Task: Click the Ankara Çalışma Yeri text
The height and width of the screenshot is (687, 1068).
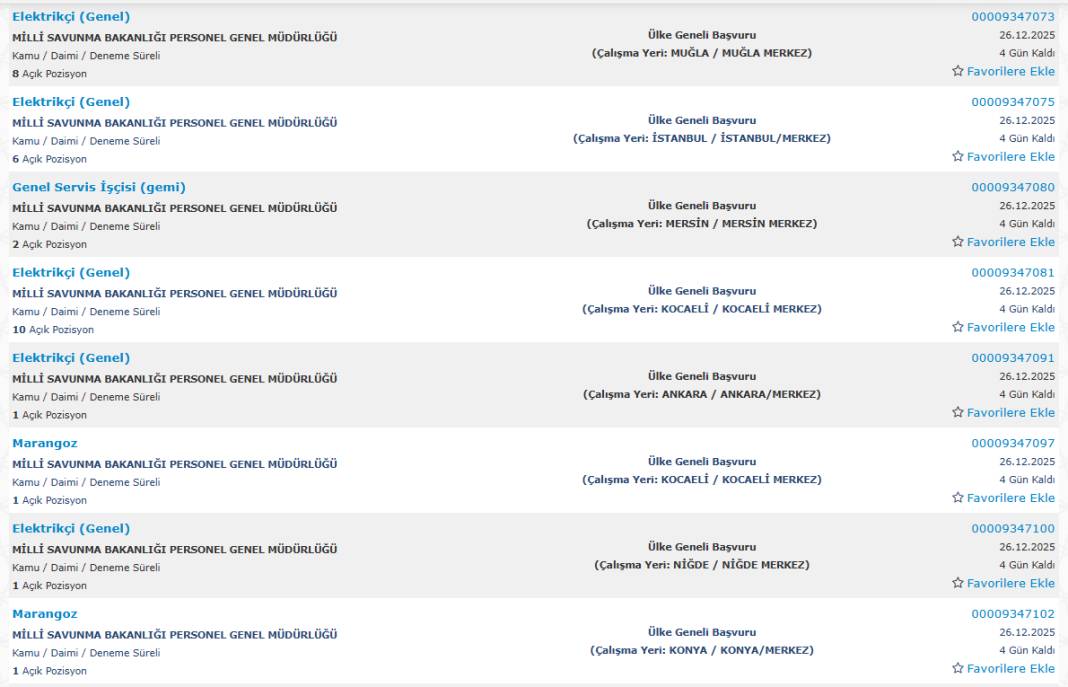Action: point(702,395)
